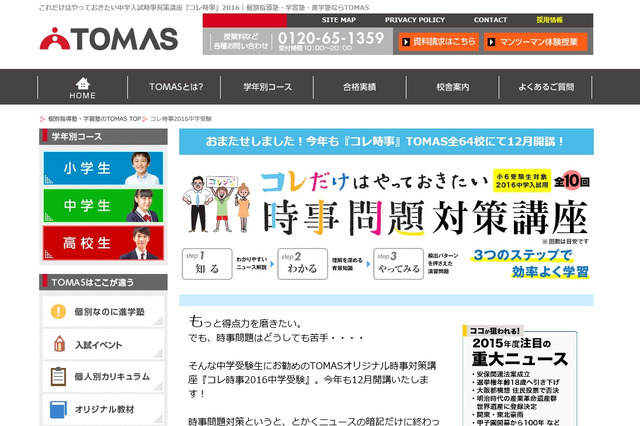Viewport: 640px width, 426px height.
Task: Click the arrow icon on 資料請求はこちら
Action: click(x=406, y=42)
